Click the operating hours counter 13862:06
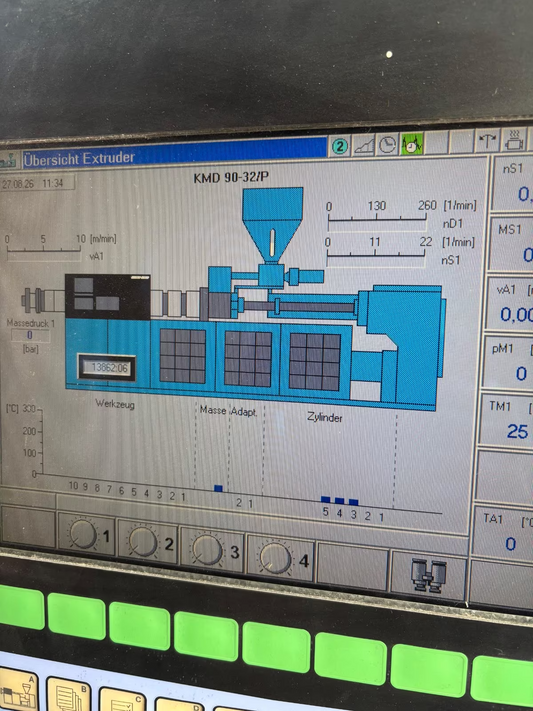533x711 pixels. tap(107, 367)
